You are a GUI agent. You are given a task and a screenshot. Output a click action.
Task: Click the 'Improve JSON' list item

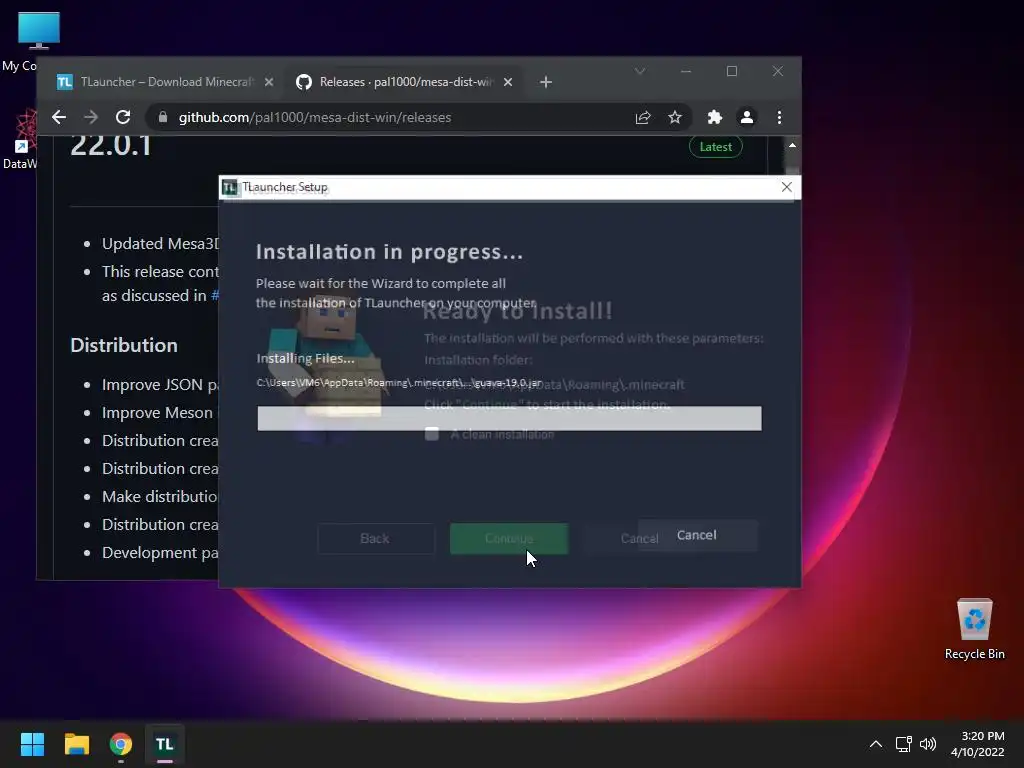(160, 385)
